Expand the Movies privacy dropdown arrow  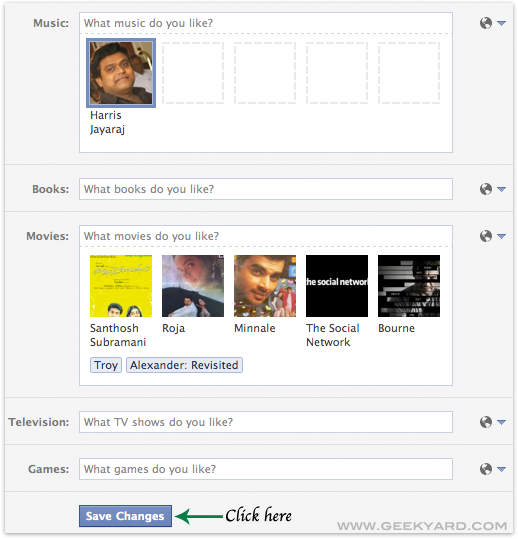(x=502, y=236)
